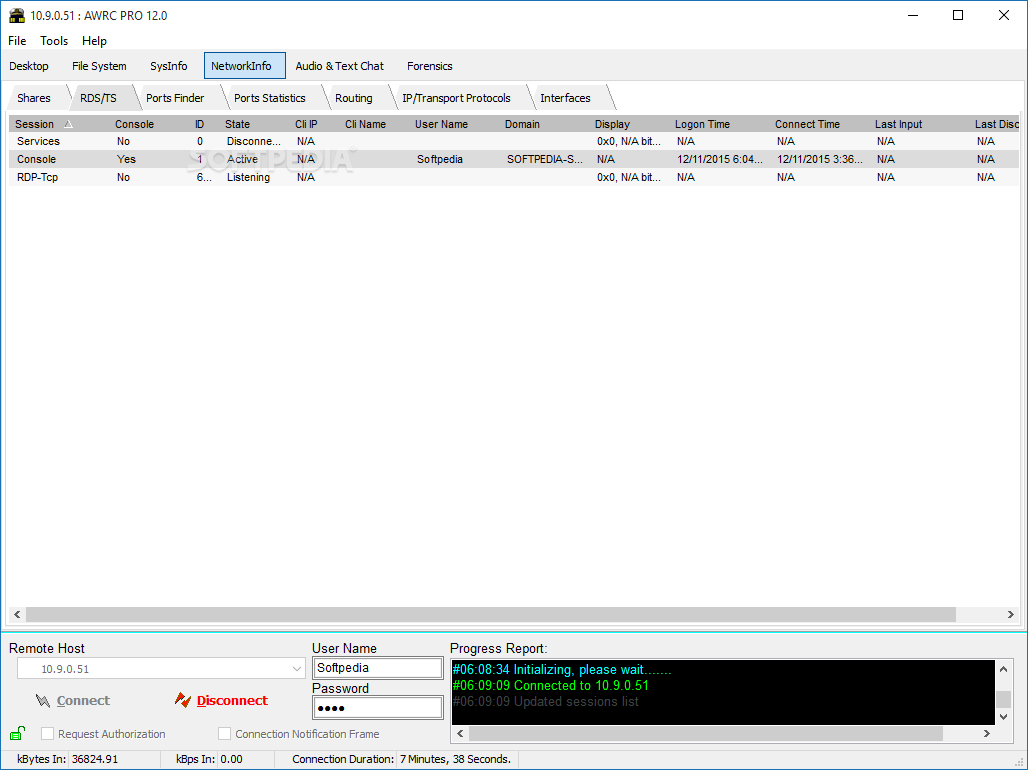Click the green padlock icon
Image resolution: width=1028 pixels, height=770 pixels.
point(18,733)
